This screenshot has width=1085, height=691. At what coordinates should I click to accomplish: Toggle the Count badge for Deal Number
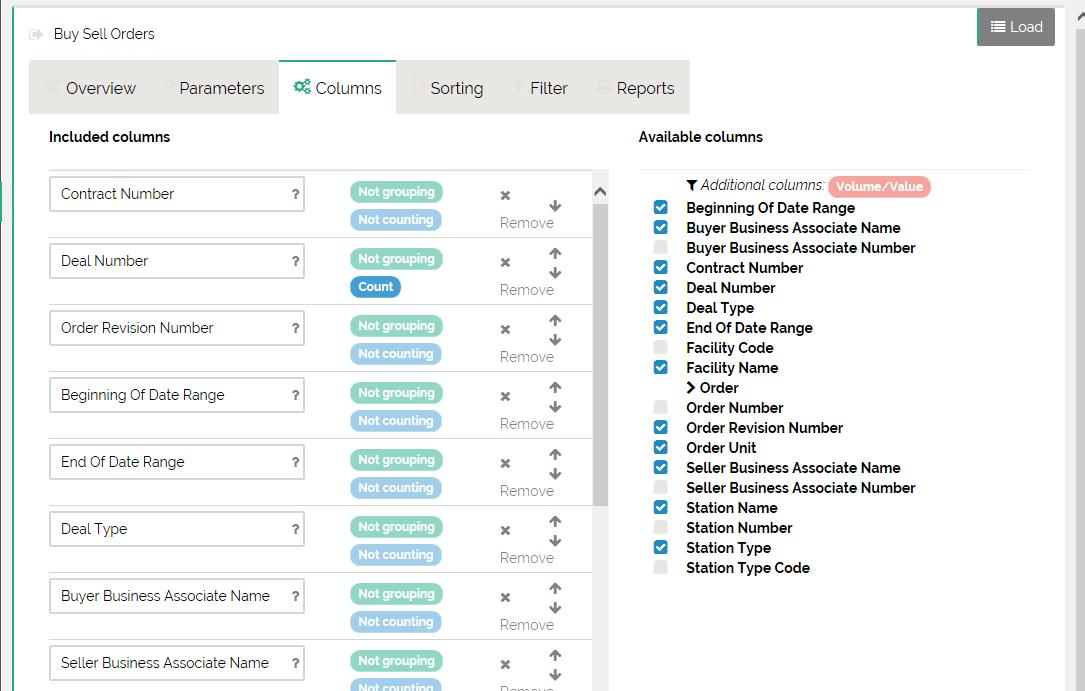coord(376,287)
